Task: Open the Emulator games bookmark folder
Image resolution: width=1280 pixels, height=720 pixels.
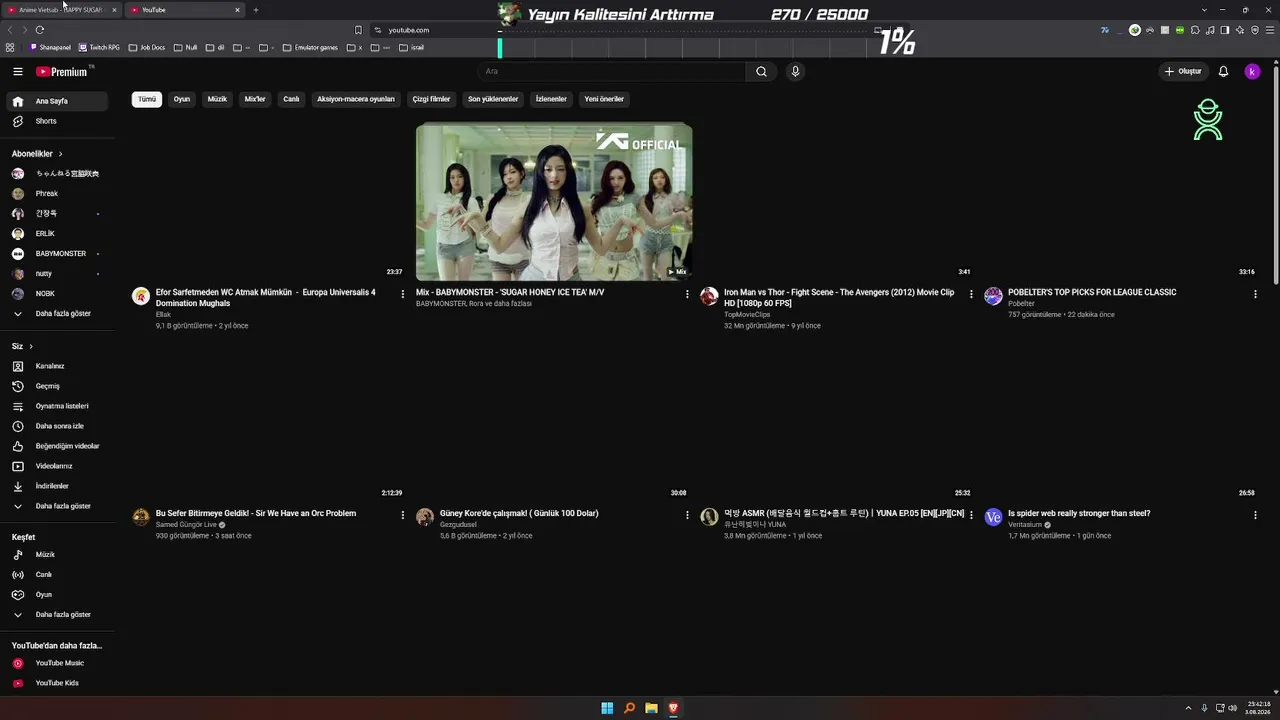Action: (x=310, y=47)
